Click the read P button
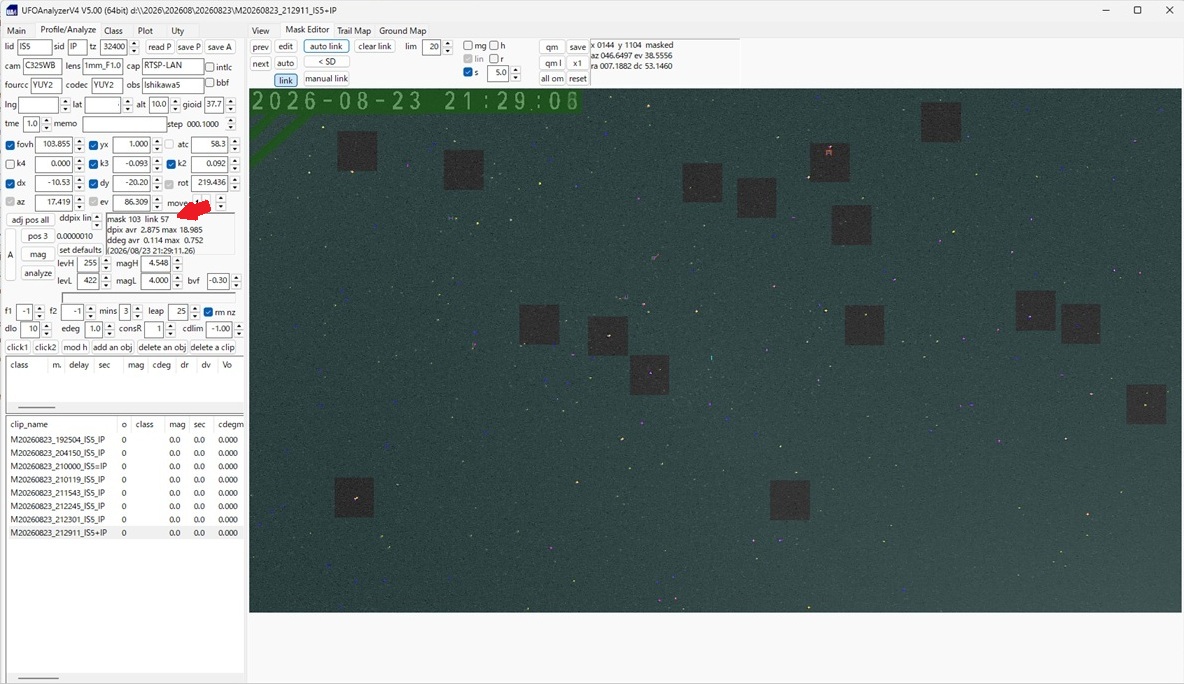The image size is (1184, 684). [159, 47]
